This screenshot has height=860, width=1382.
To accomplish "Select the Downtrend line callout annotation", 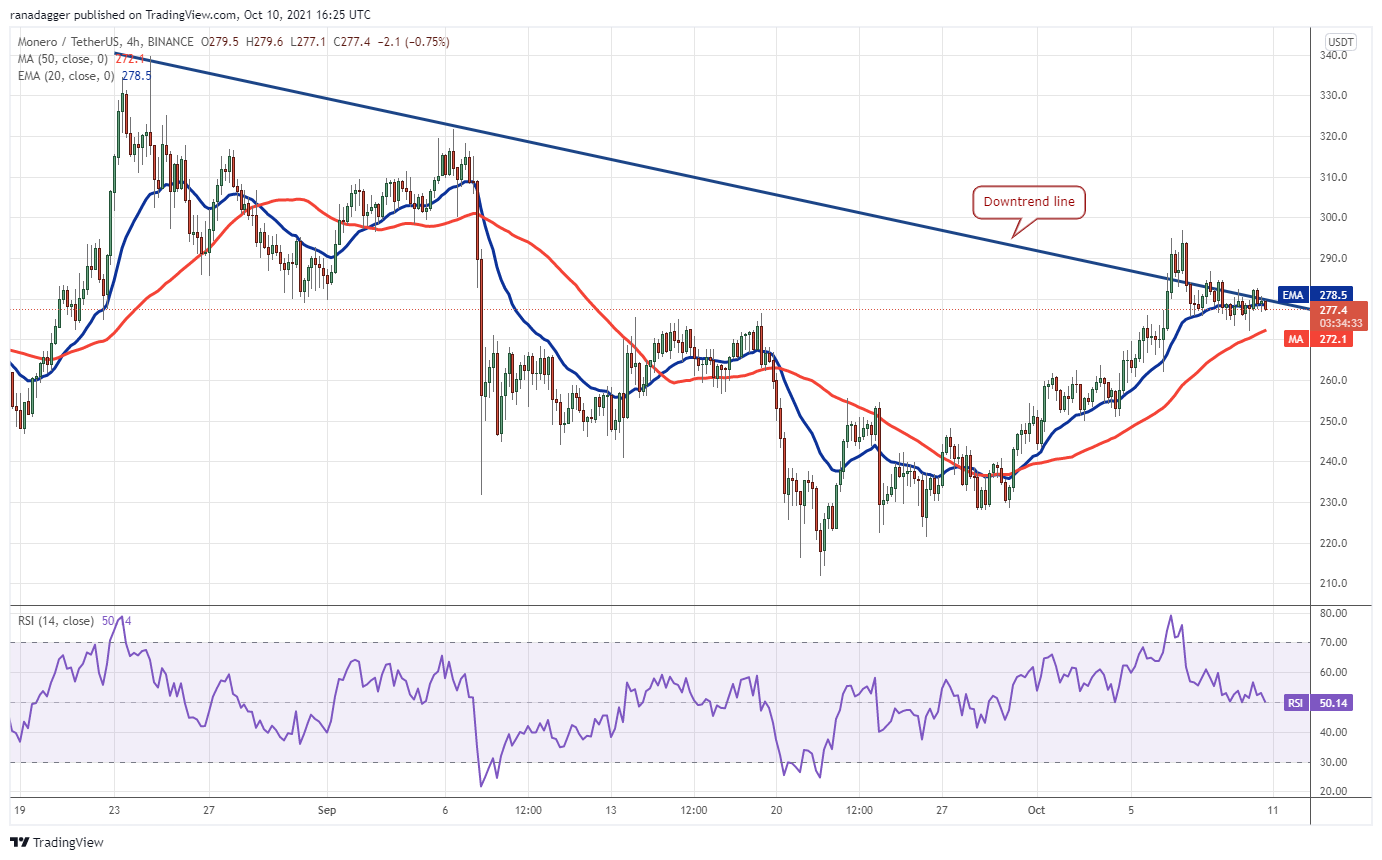I will pyautogui.click(x=1029, y=203).
